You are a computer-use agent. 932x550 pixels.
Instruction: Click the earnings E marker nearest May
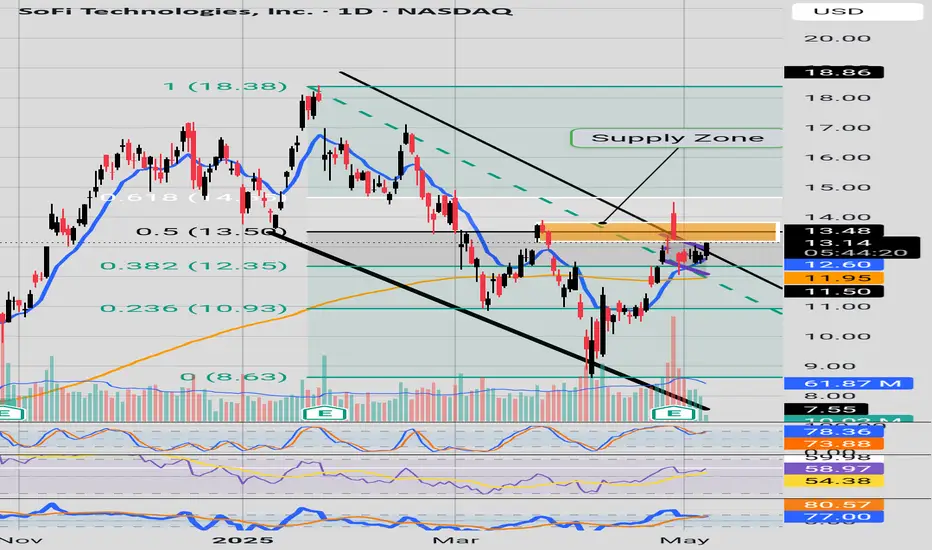(673, 413)
